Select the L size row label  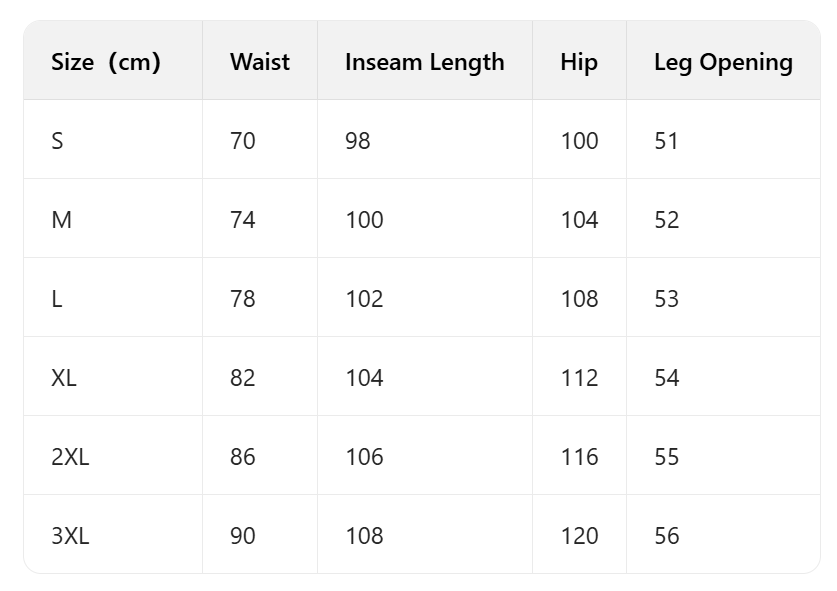tap(57, 299)
